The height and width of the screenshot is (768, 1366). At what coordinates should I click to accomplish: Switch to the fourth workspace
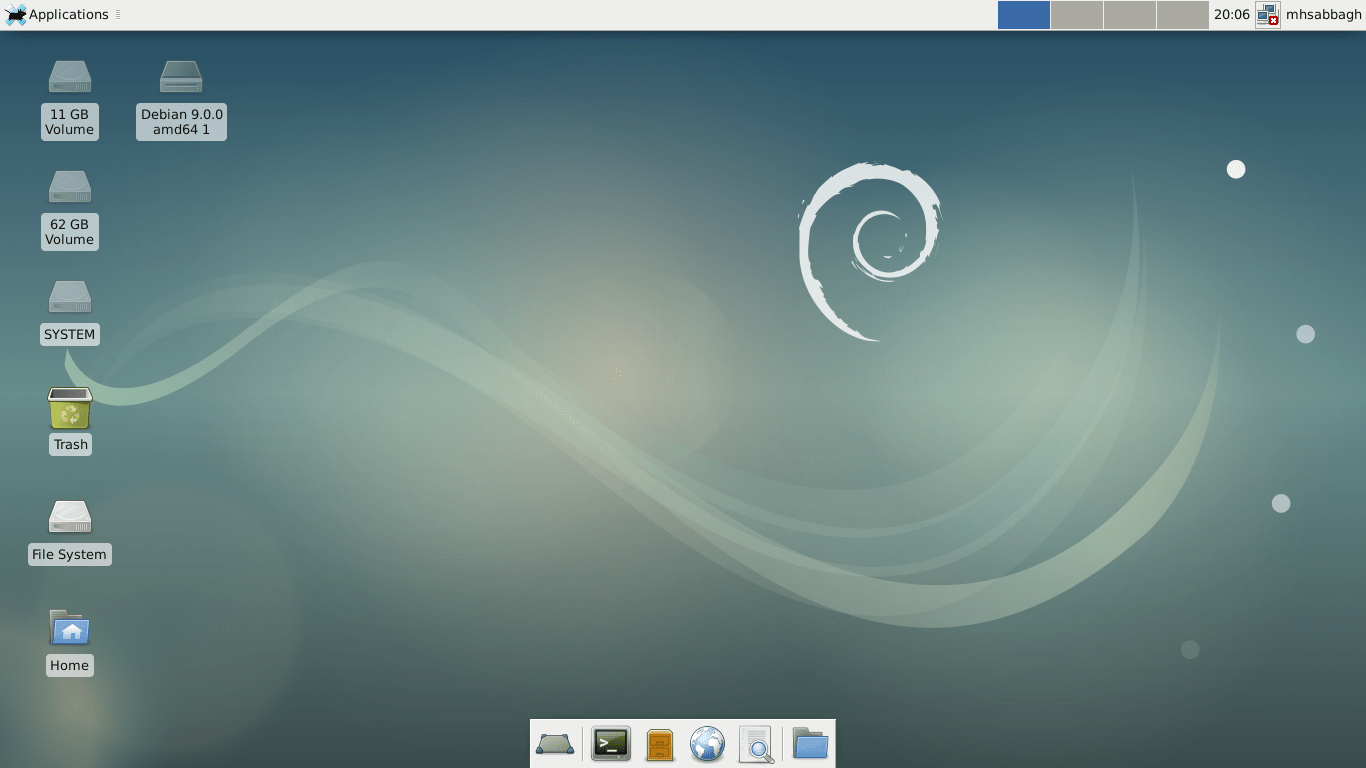[1181, 14]
